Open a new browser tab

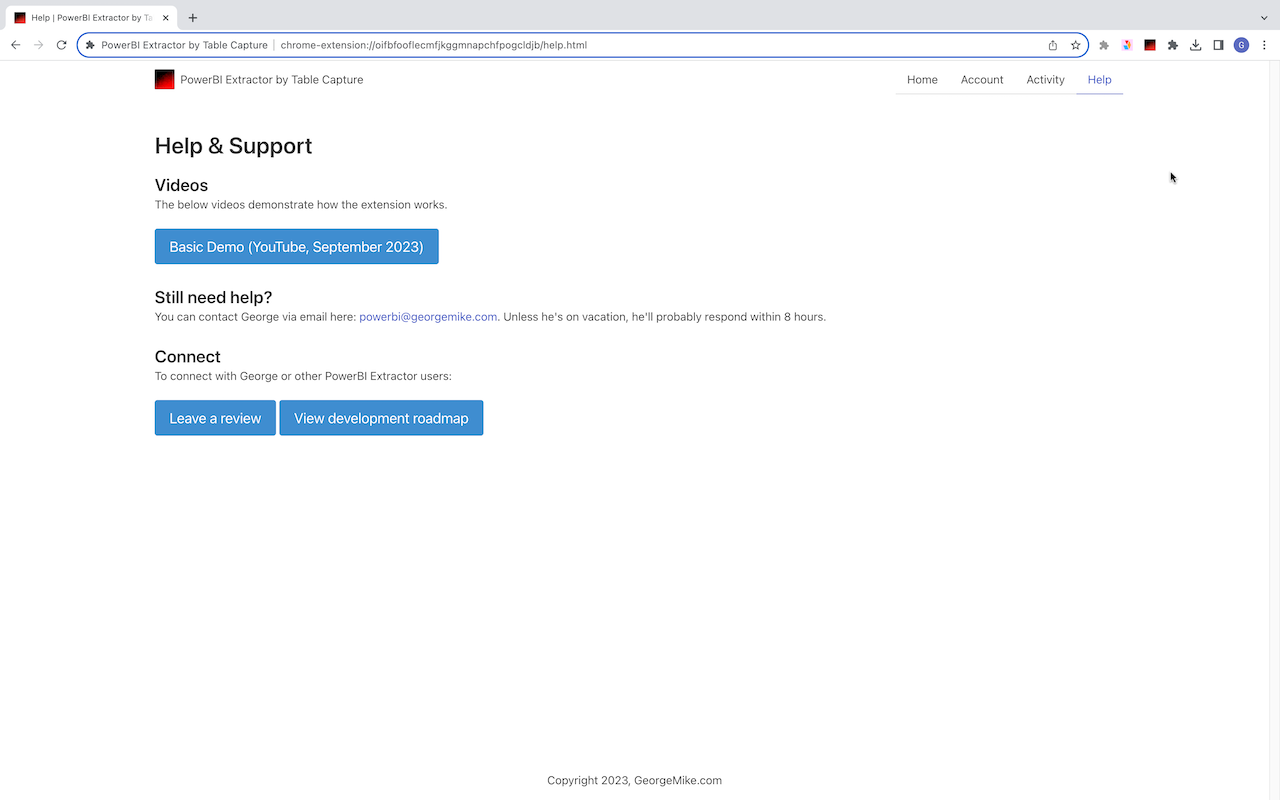pos(193,18)
